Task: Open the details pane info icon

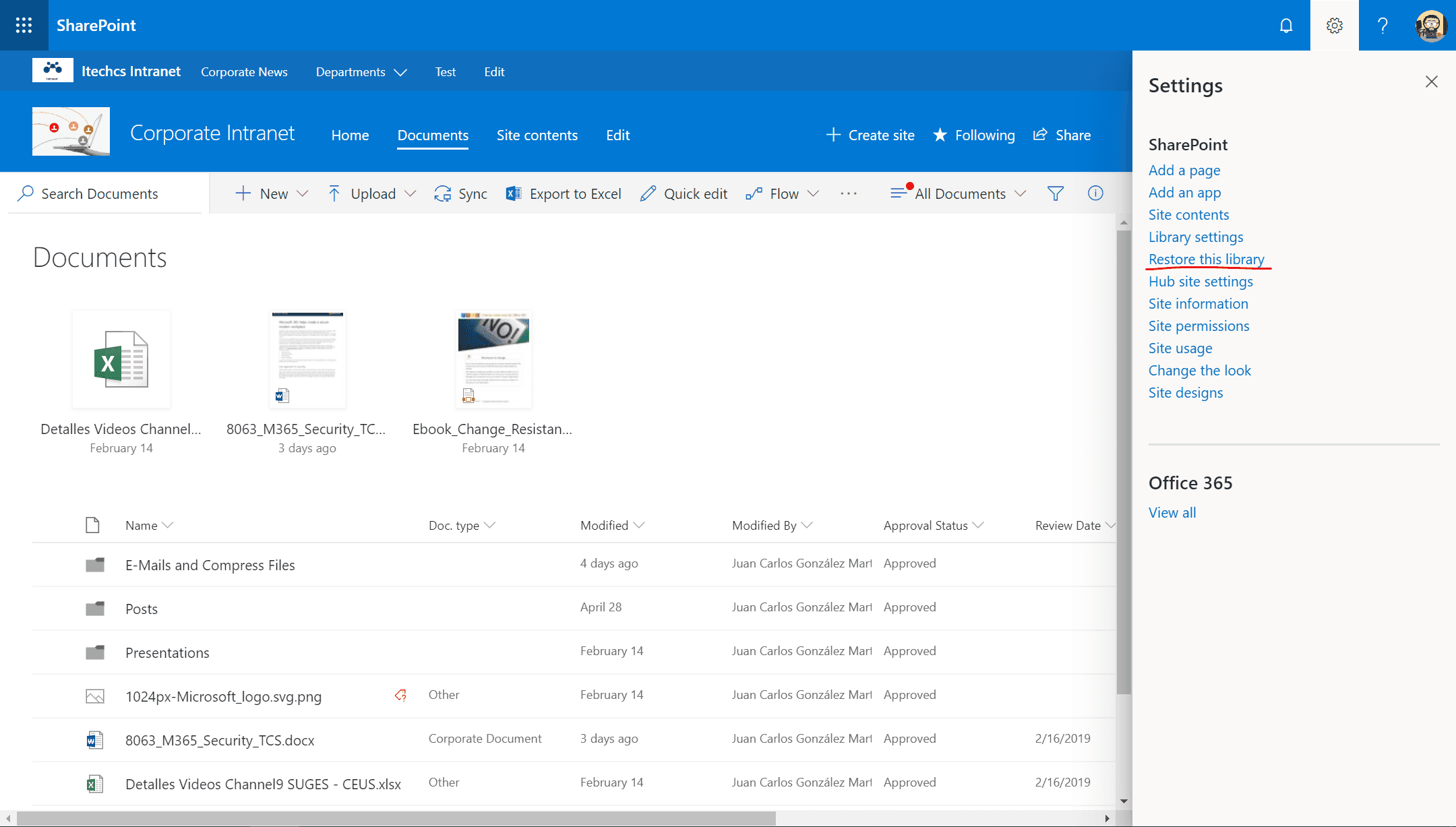Action: click(1095, 193)
